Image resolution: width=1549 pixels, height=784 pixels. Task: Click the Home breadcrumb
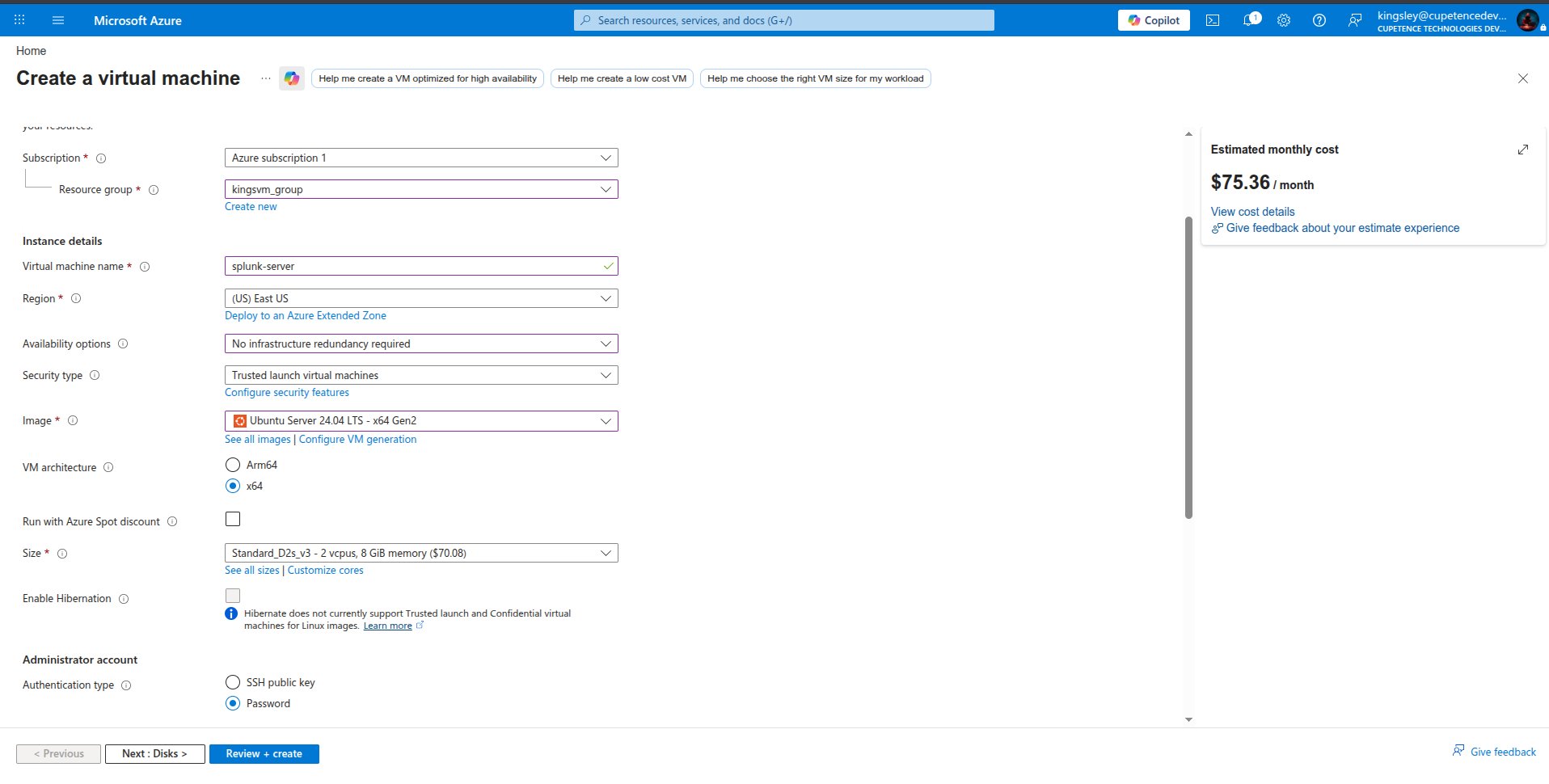point(31,51)
